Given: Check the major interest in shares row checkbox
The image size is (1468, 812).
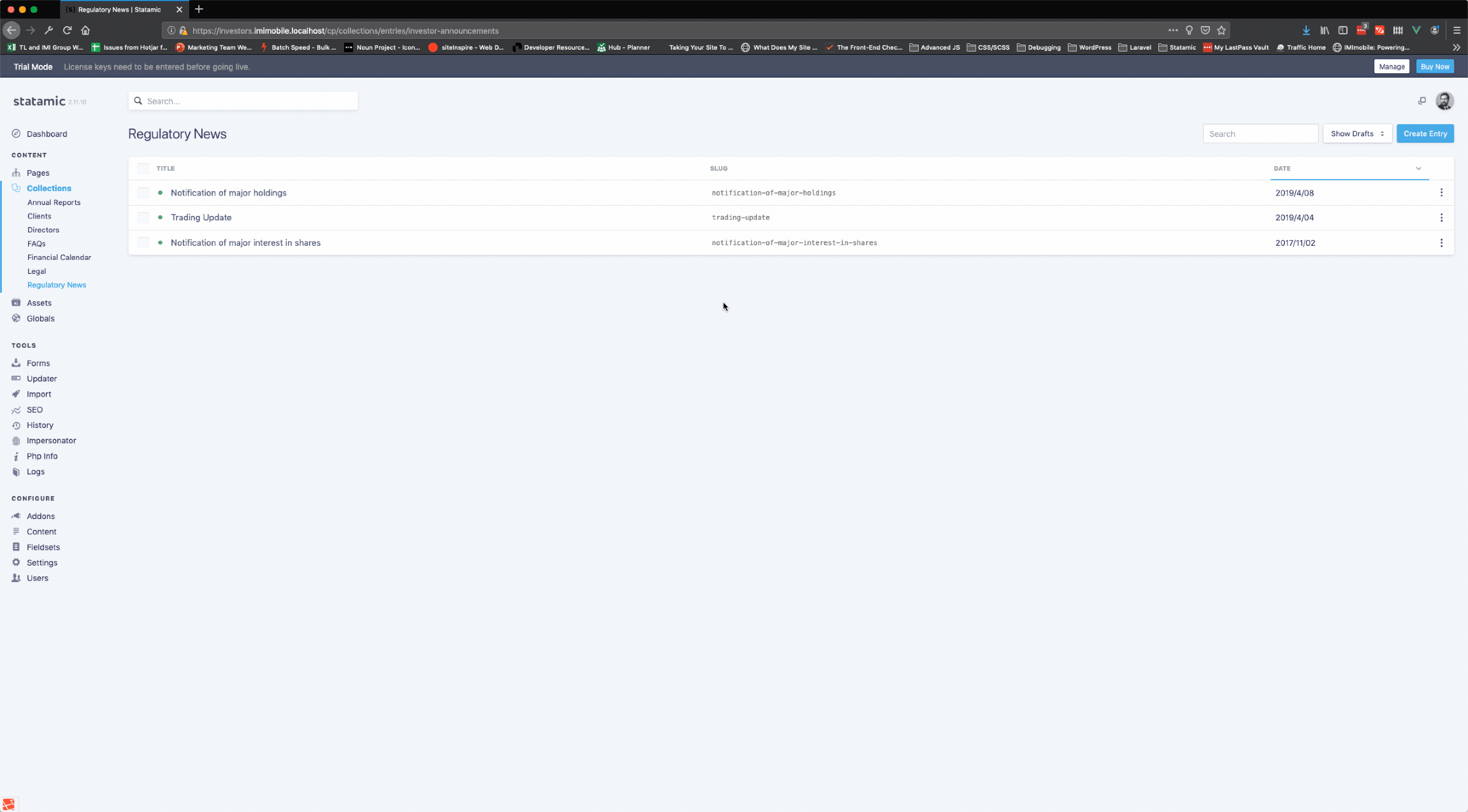Looking at the screenshot, I should tap(143, 243).
